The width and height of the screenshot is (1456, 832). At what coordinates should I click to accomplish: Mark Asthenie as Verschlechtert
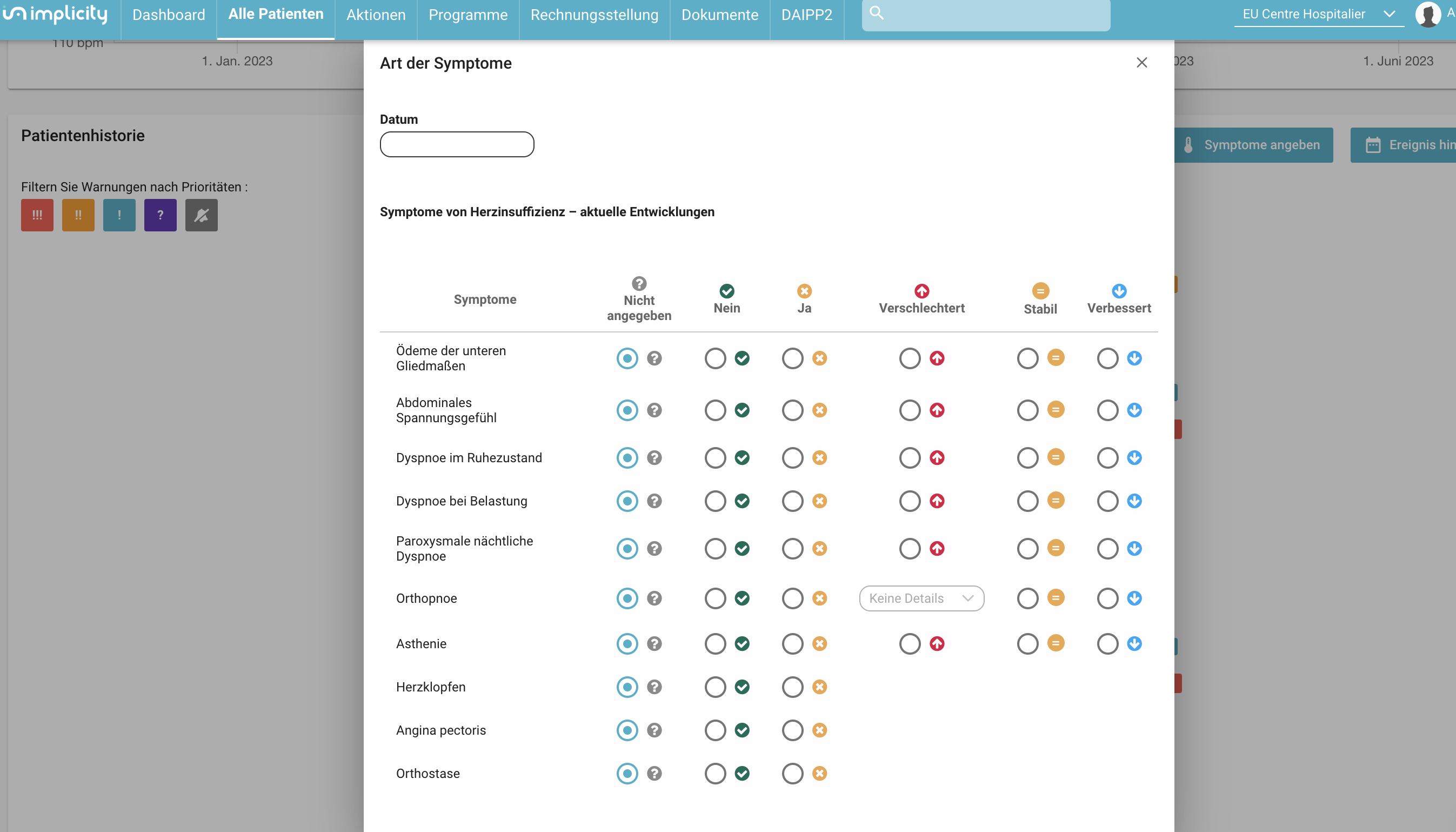(910, 644)
